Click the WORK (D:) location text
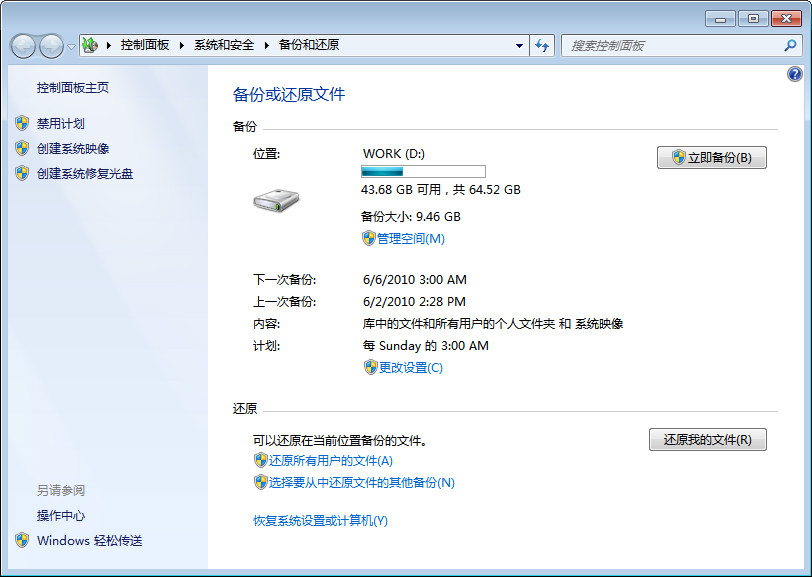The width and height of the screenshot is (812, 577). (394, 154)
